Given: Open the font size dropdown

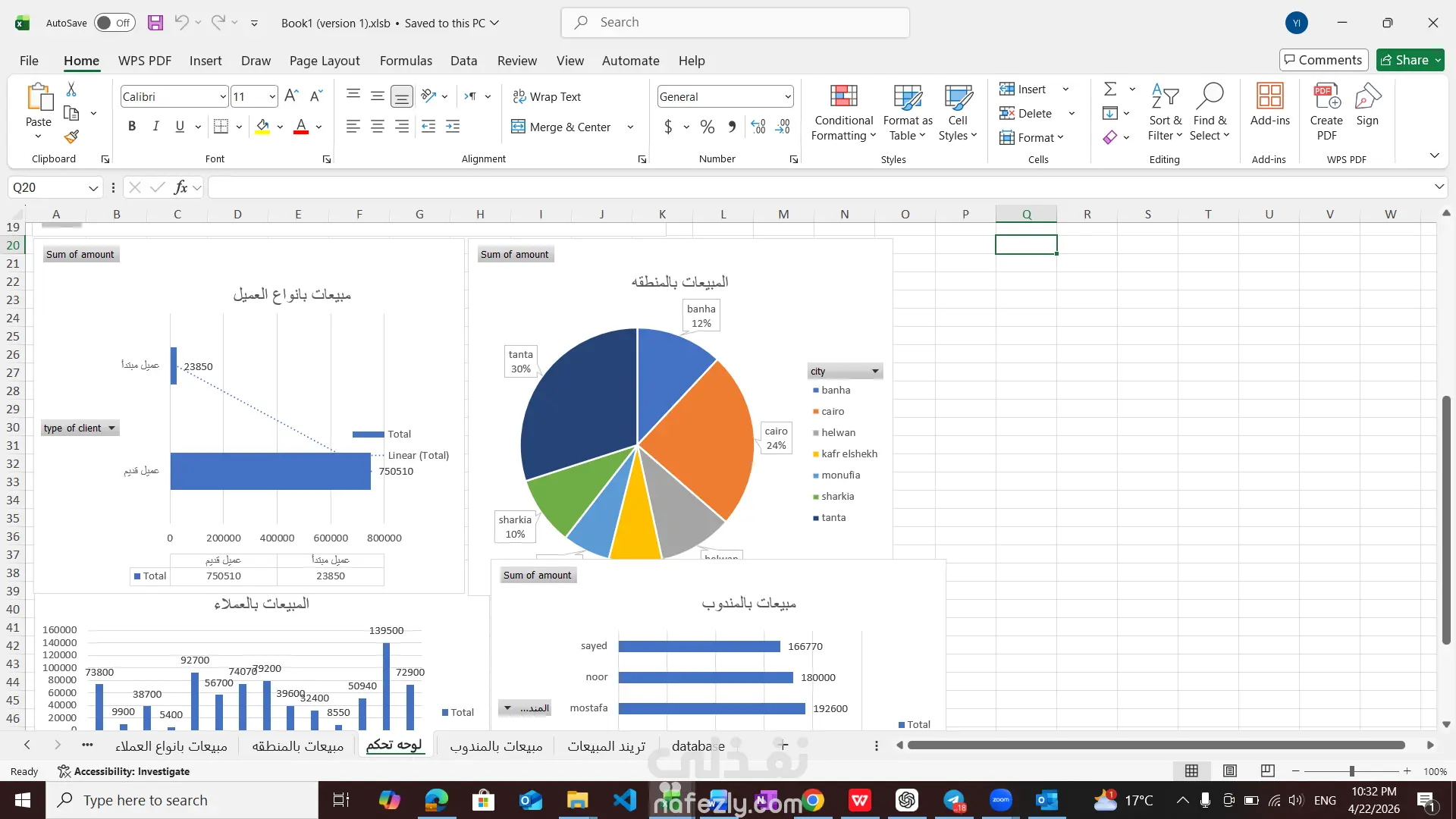Looking at the screenshot, I should click(272, 96).
